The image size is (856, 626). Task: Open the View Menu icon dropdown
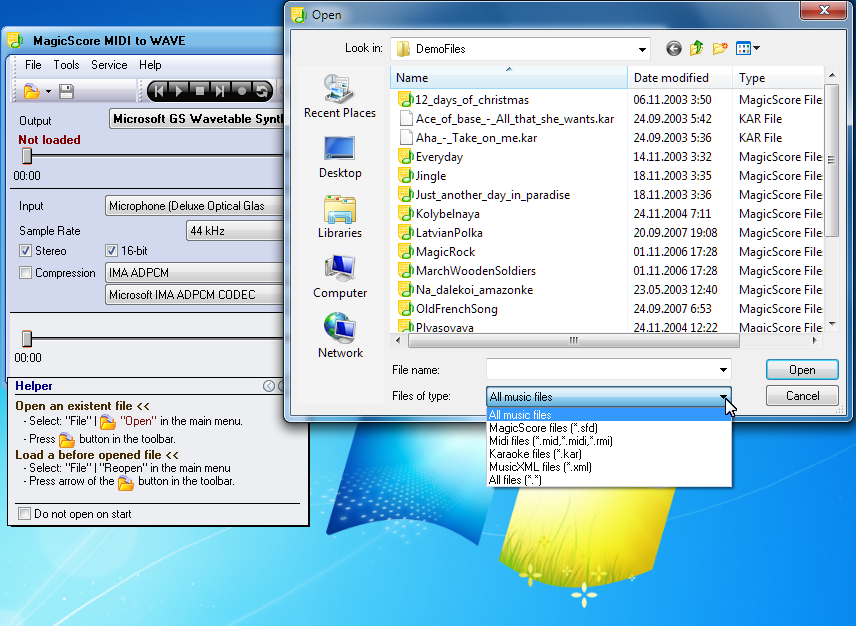[748, 49]
